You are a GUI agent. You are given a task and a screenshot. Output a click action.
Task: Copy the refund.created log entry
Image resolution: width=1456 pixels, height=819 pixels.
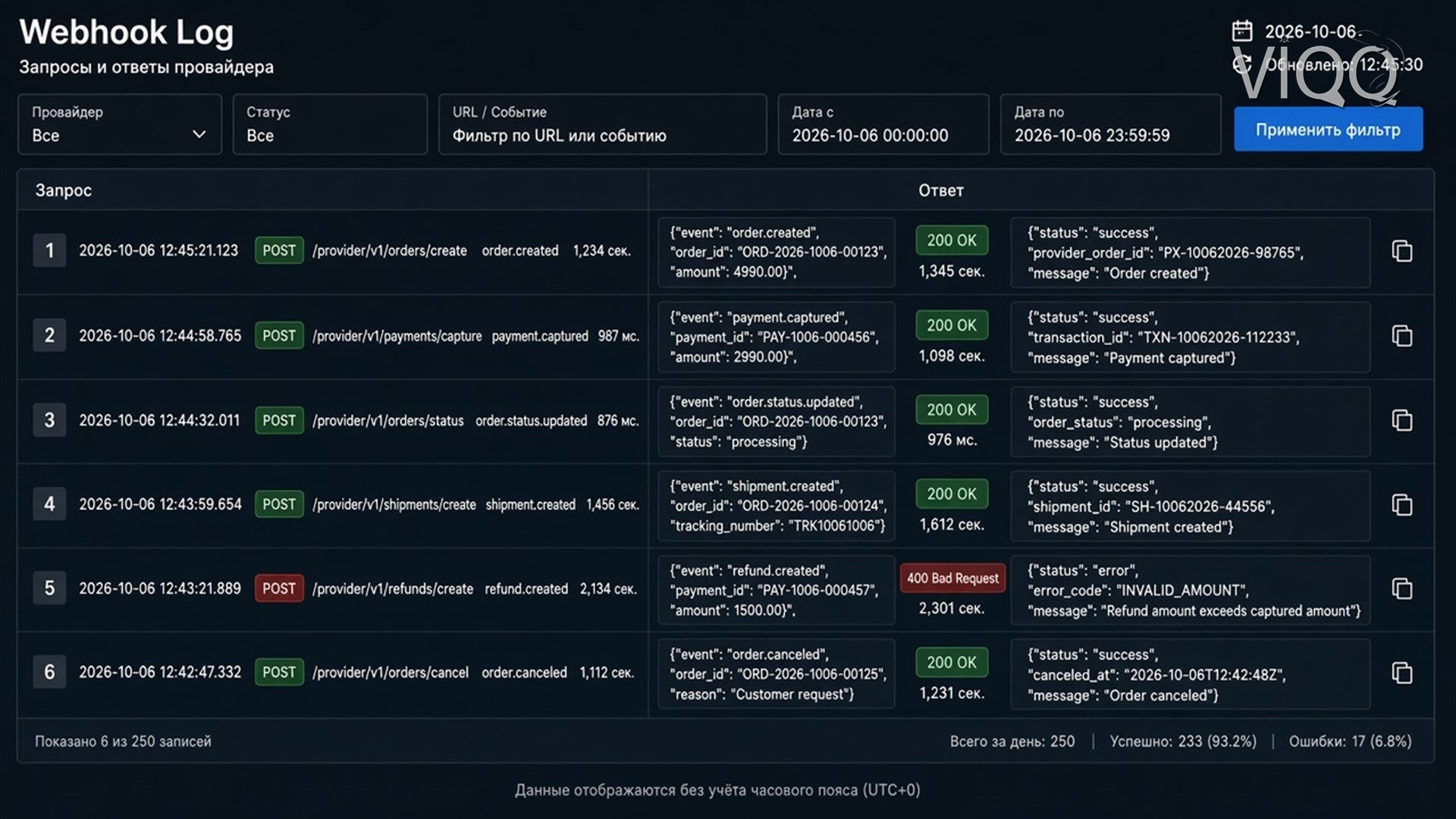(x=1402, y=588)
